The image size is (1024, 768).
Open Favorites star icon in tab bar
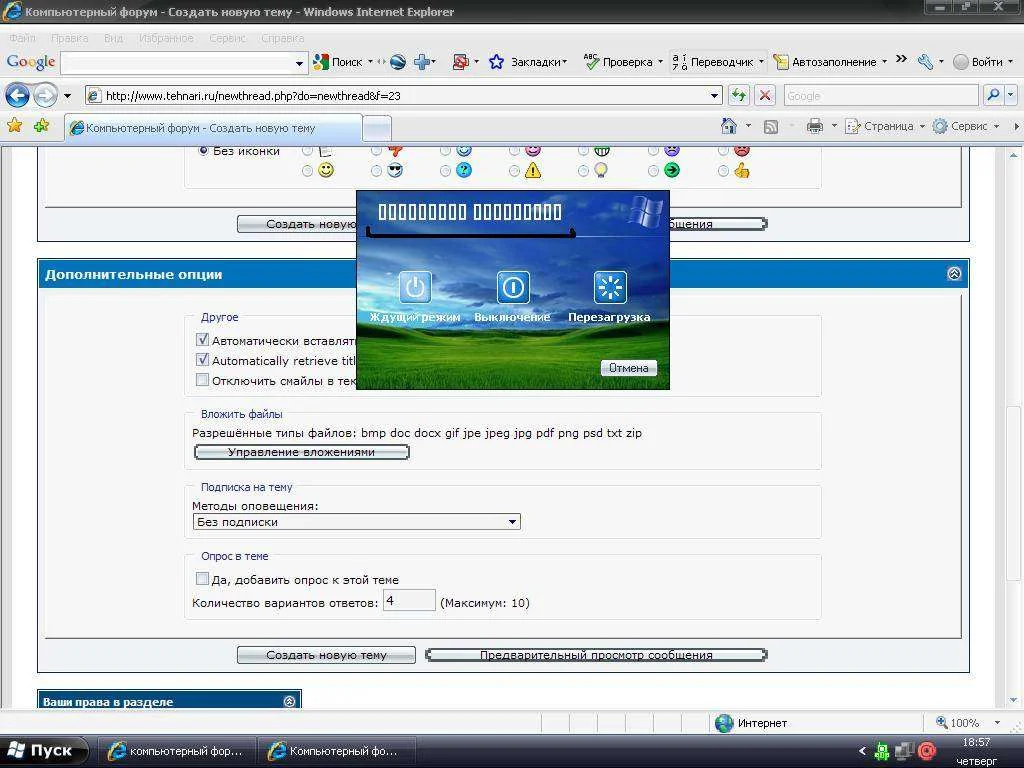pos(14,126)
